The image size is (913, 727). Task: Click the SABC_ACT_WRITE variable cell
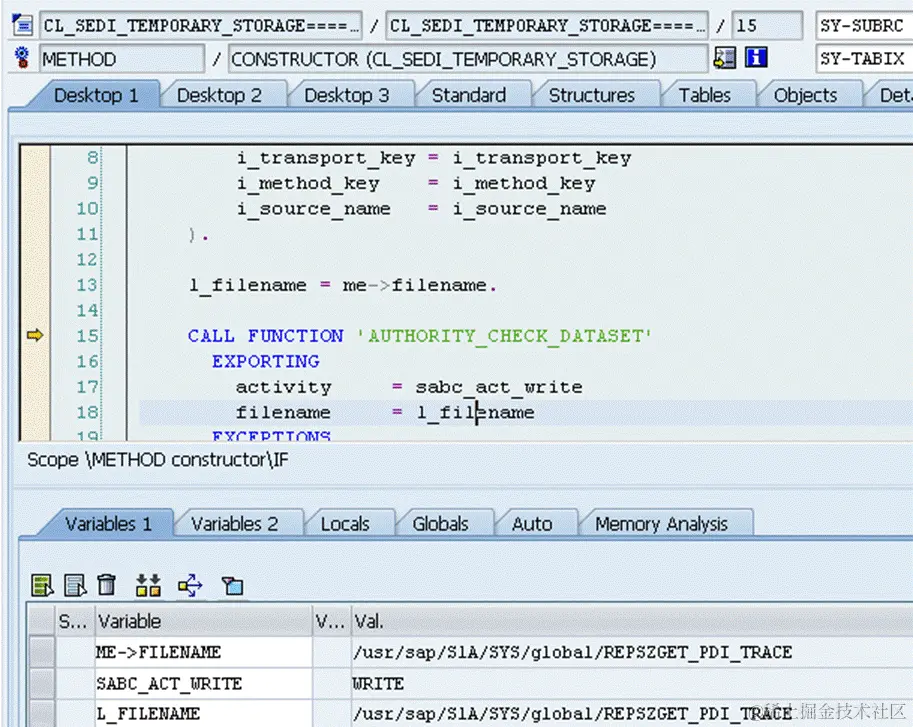[x=204, y=683]
